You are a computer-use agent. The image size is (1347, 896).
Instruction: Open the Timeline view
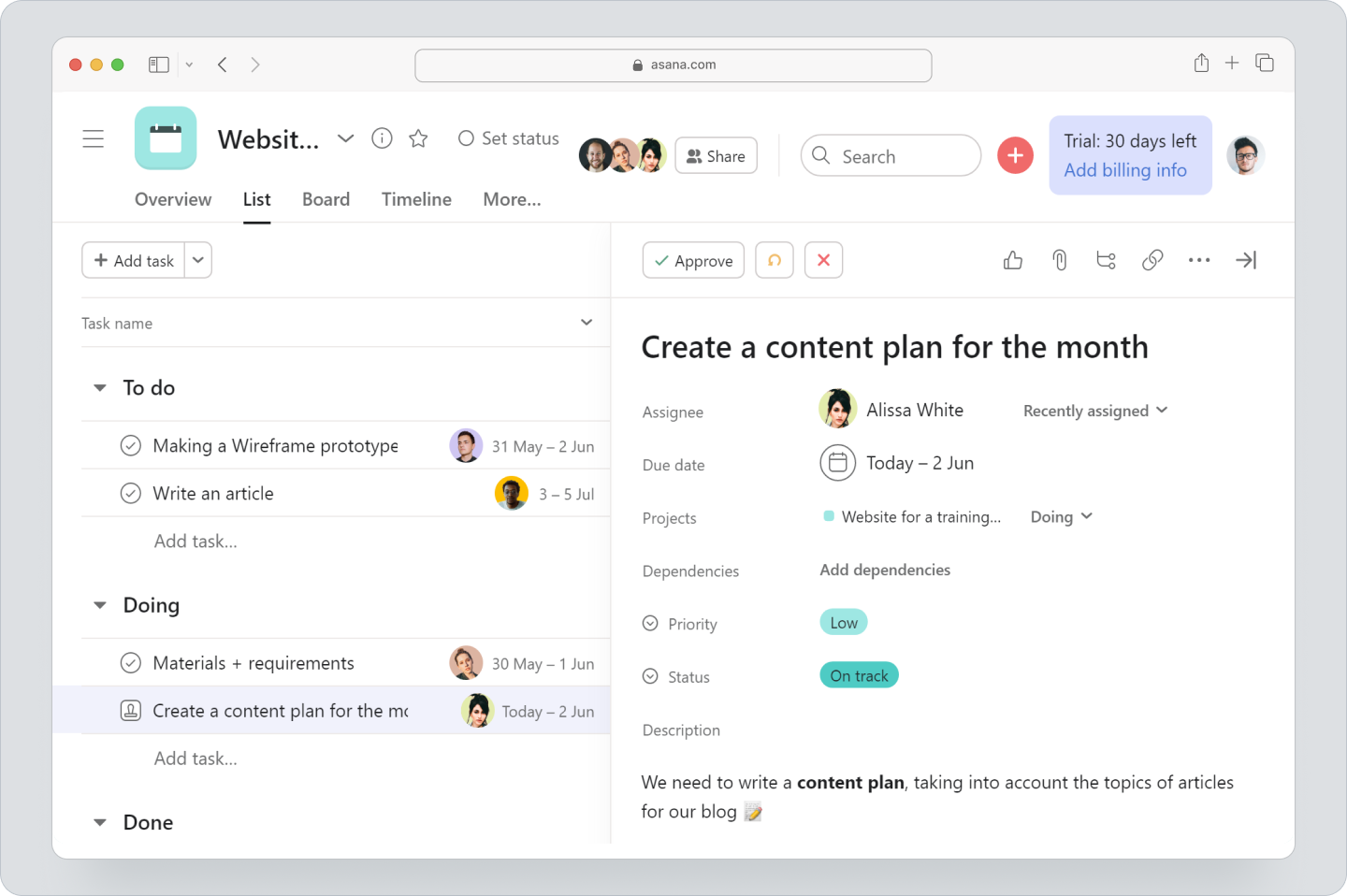(416, 199)
